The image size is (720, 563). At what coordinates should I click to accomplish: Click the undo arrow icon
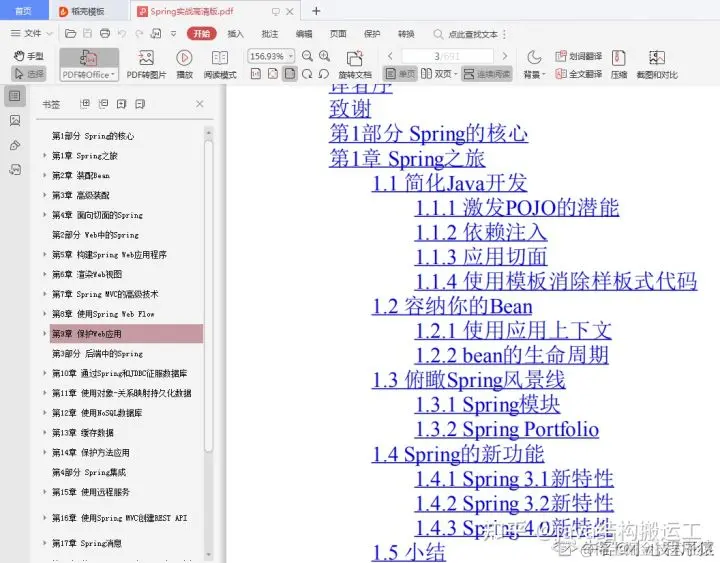click(122, 34)
